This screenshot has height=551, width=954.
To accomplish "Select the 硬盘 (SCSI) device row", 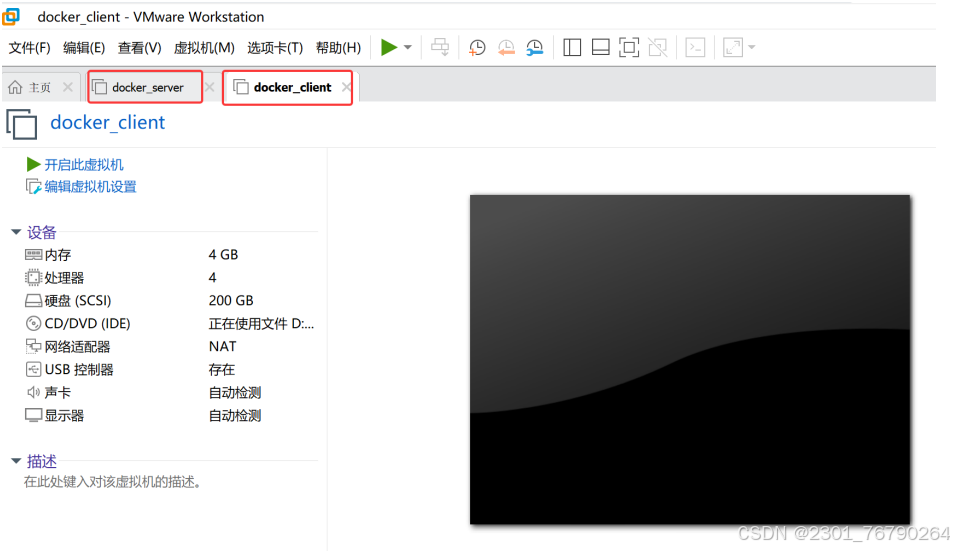I will 169,300.
